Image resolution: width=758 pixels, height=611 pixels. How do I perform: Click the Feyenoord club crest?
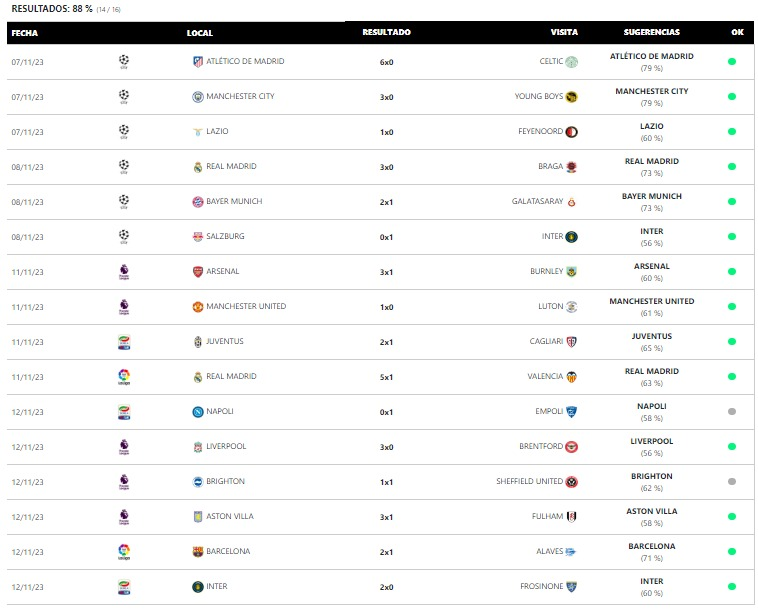click(571, 131)
